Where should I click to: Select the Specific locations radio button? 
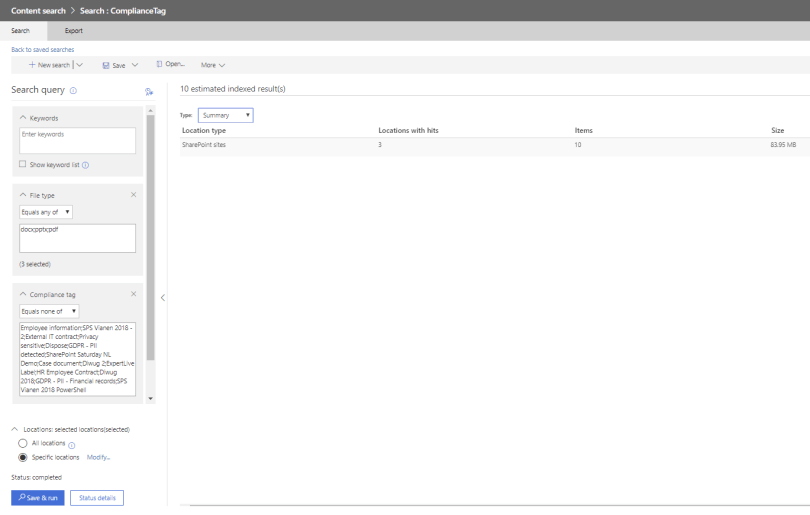point(23,457)
